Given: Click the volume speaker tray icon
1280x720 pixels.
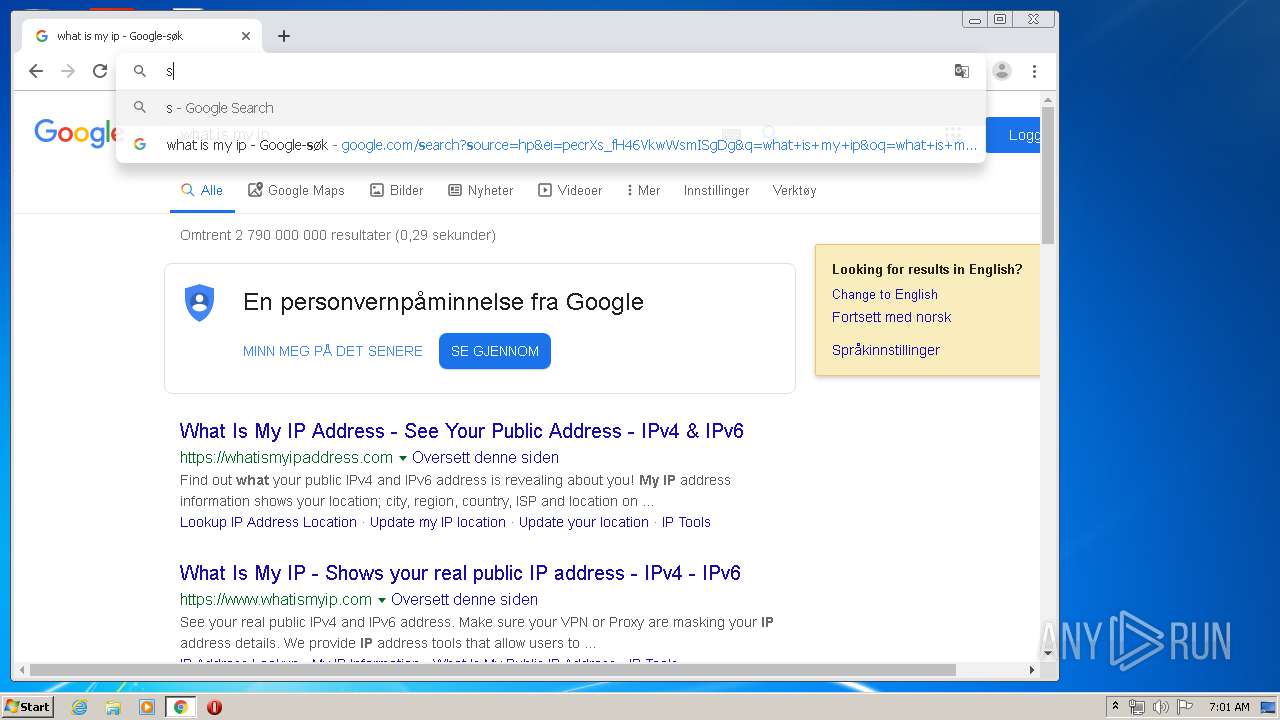Looking at the screenshot, I should click(x=1160, y=707).
